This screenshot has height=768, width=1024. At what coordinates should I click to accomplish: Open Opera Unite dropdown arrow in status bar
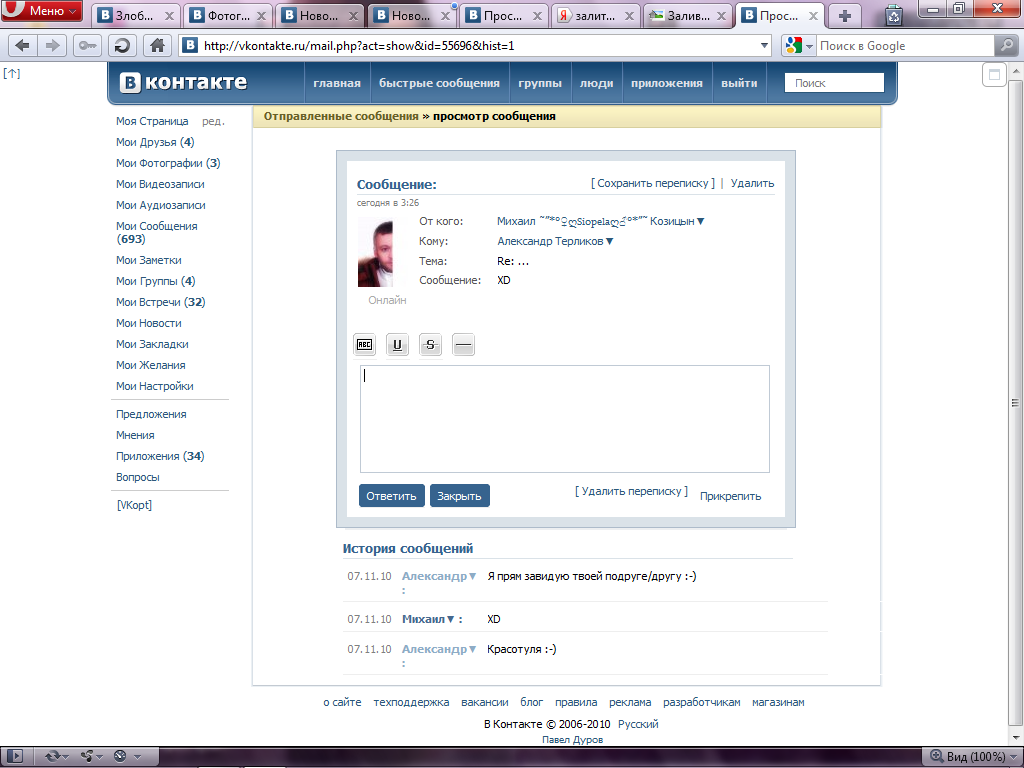(x=101, y=757)
